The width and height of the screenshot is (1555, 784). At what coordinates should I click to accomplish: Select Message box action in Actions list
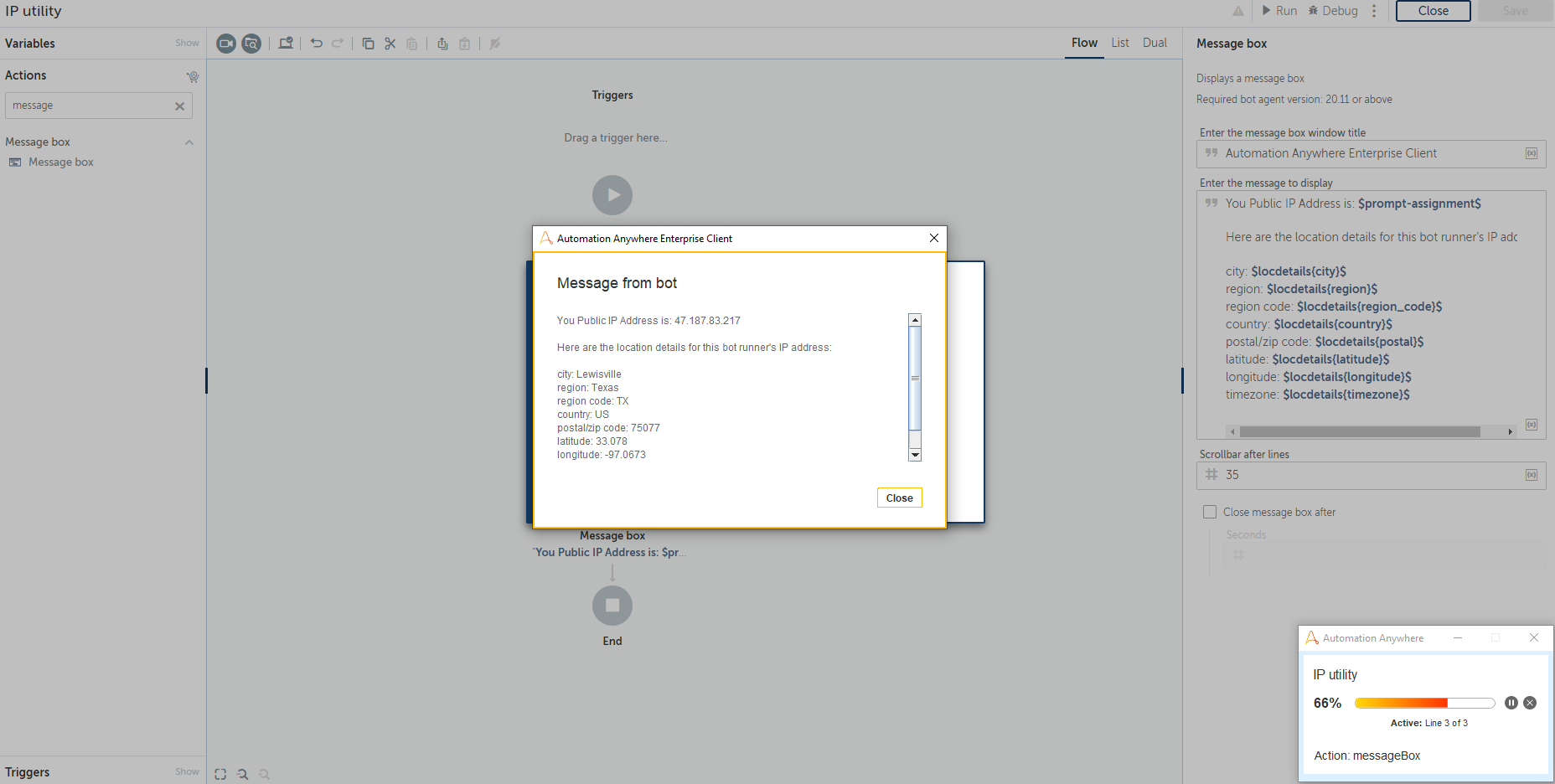tap(61, 162)
